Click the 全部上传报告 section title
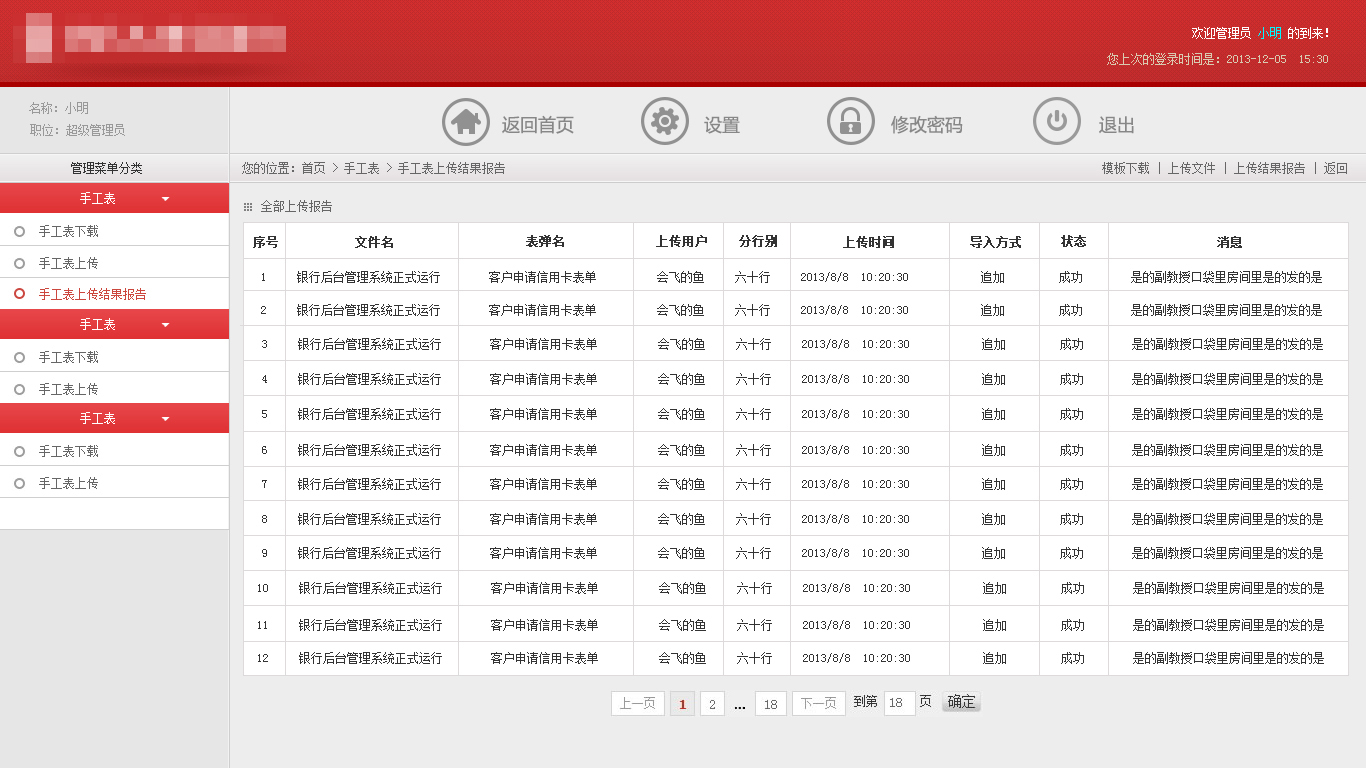The image size is (1366, 768). pyautogui.click(x=296, y=207)
